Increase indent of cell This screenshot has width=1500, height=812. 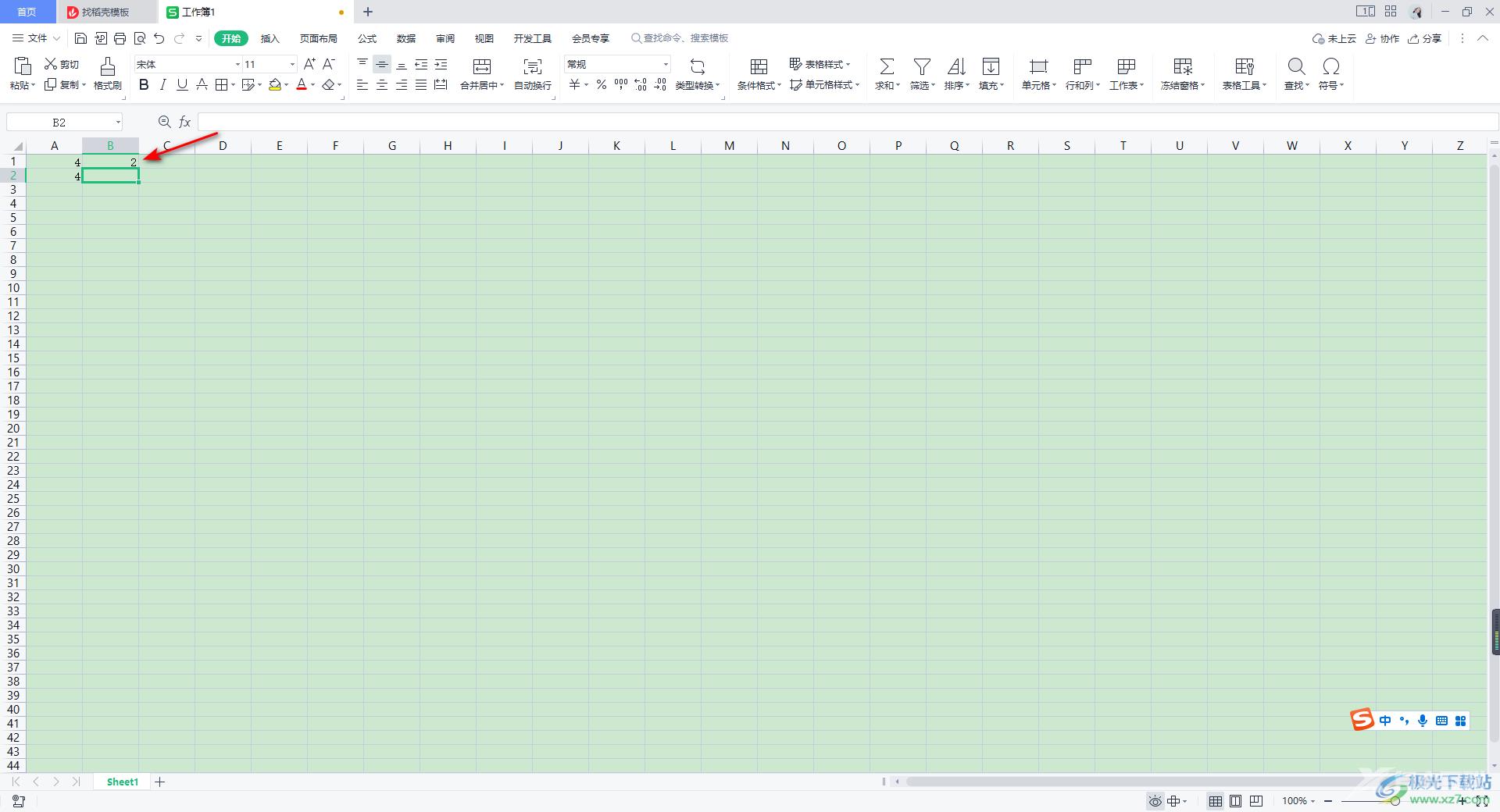tap(441, 64)
